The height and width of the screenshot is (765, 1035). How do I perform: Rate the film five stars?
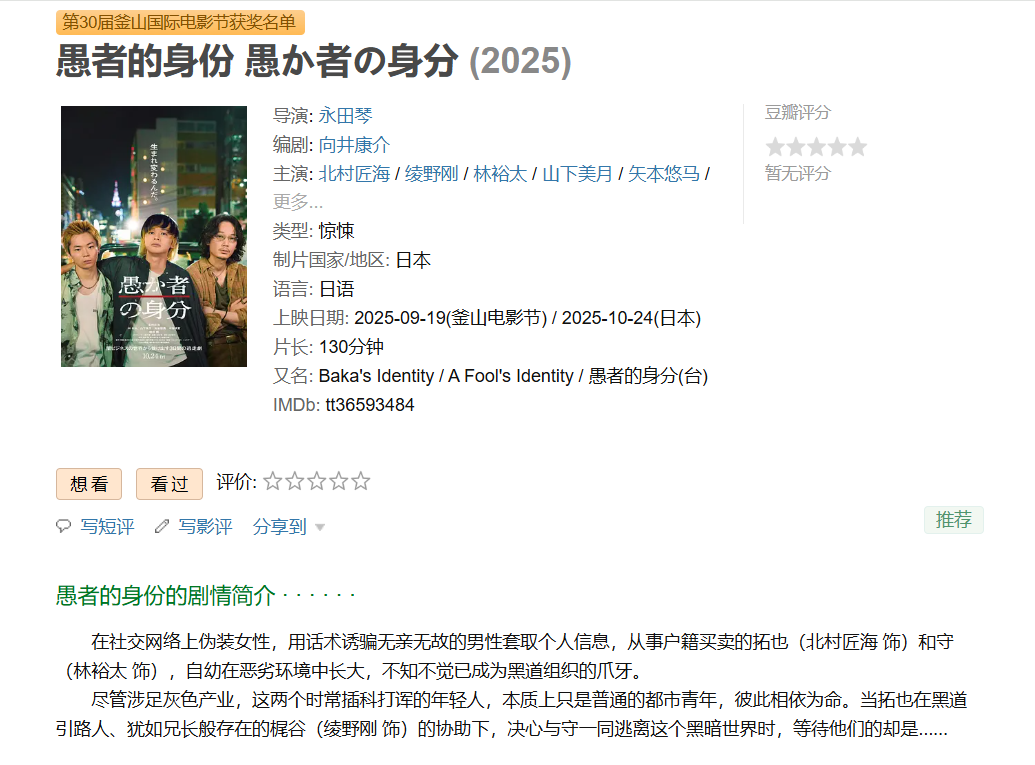pyautogui.click(x=360, y=481)
